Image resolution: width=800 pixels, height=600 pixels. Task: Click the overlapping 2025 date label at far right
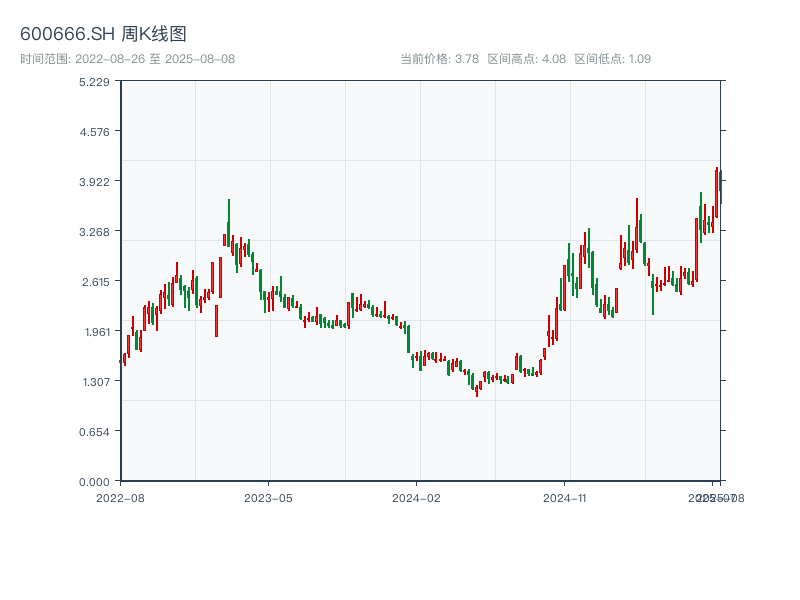(x=714, y=497)
